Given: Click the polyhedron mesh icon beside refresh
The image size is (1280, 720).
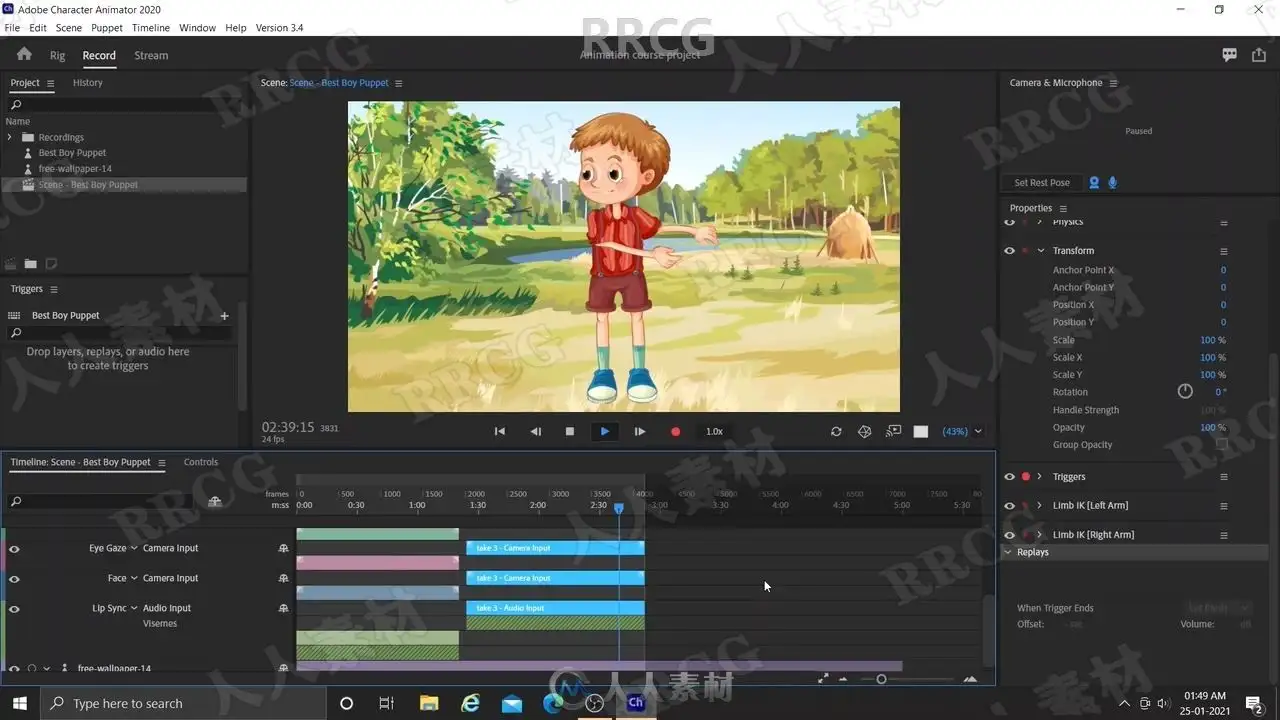Looking at the screenshot, I should (x=865, y=431).
